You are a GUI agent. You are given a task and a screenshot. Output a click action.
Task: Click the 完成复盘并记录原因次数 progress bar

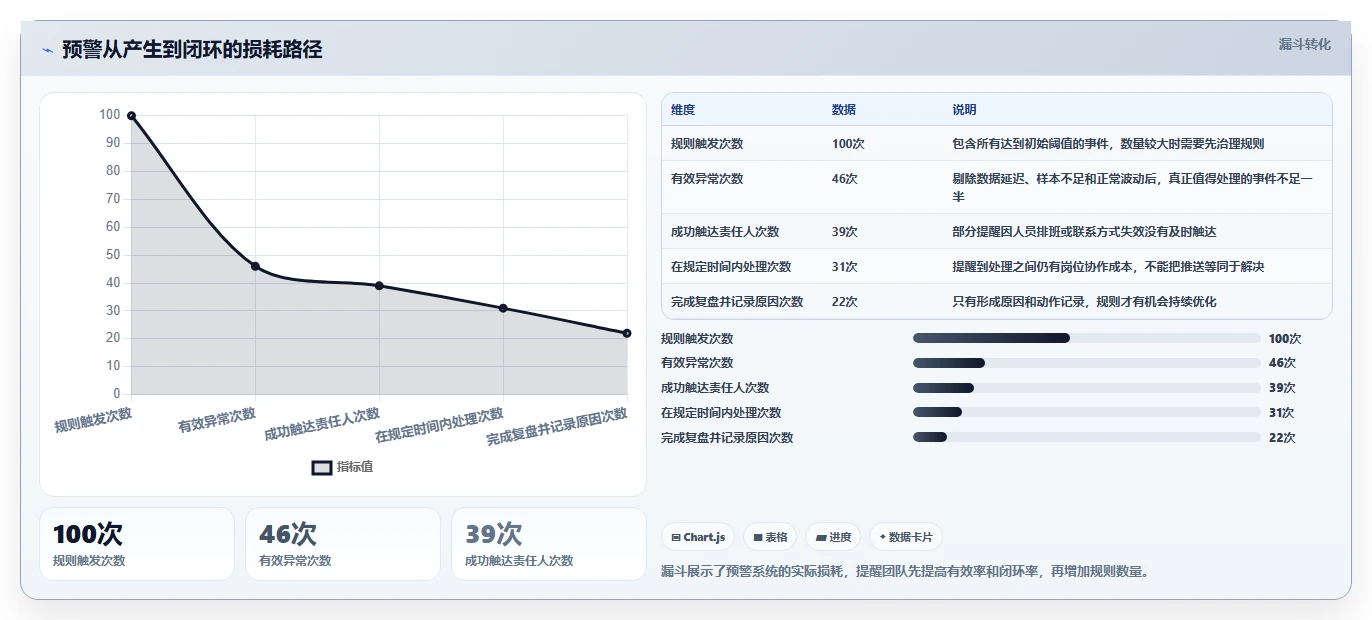pyautogui.click(x=1087, y=437)
